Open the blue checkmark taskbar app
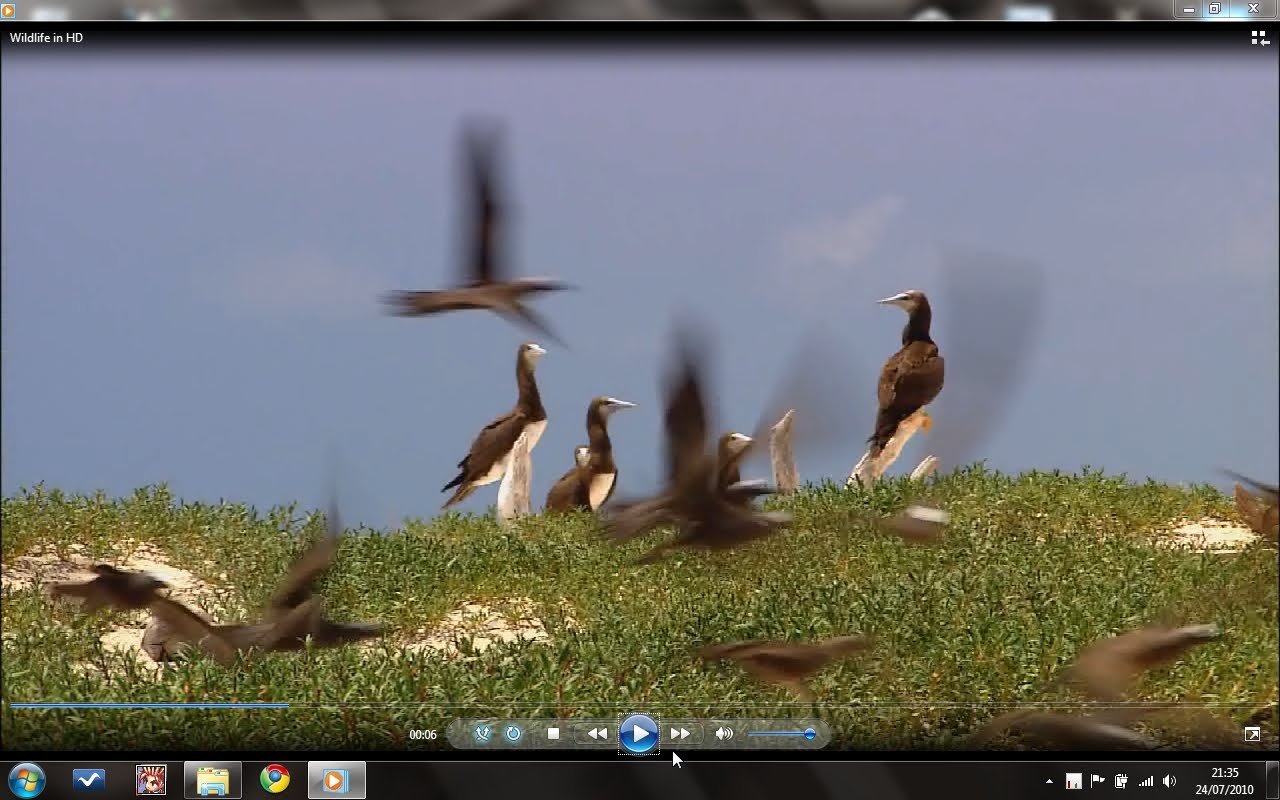This screenshot has width=1280, height=800. [x=89, y=780]
